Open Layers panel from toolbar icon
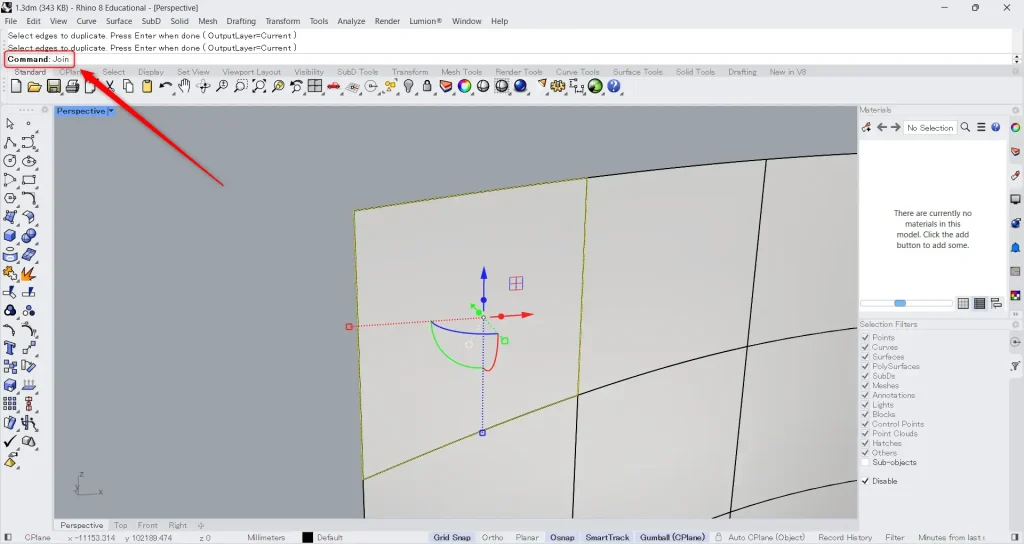 pos(446,86)
